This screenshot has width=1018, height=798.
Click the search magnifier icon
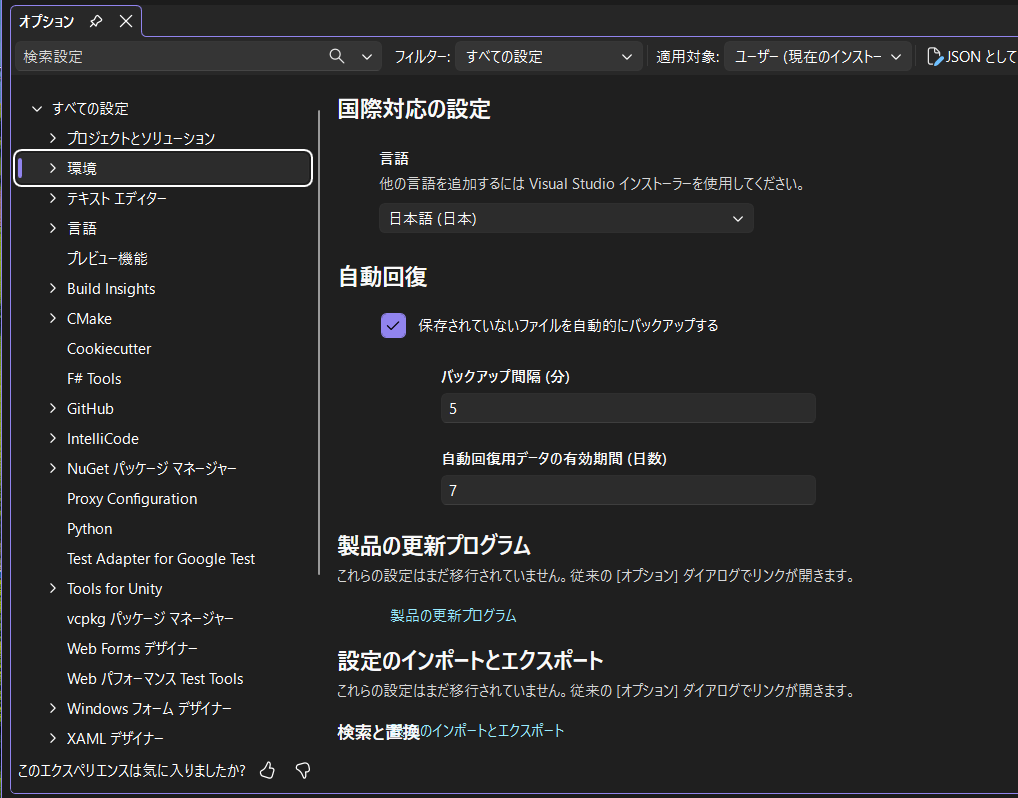(x=336, y=56)
